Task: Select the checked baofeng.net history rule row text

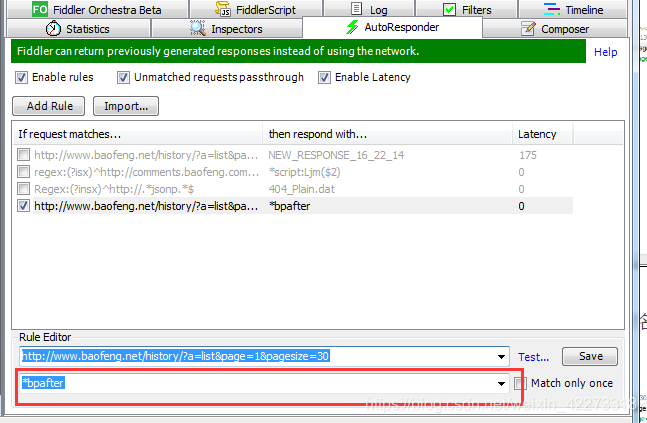Action: tap(146, 206)
